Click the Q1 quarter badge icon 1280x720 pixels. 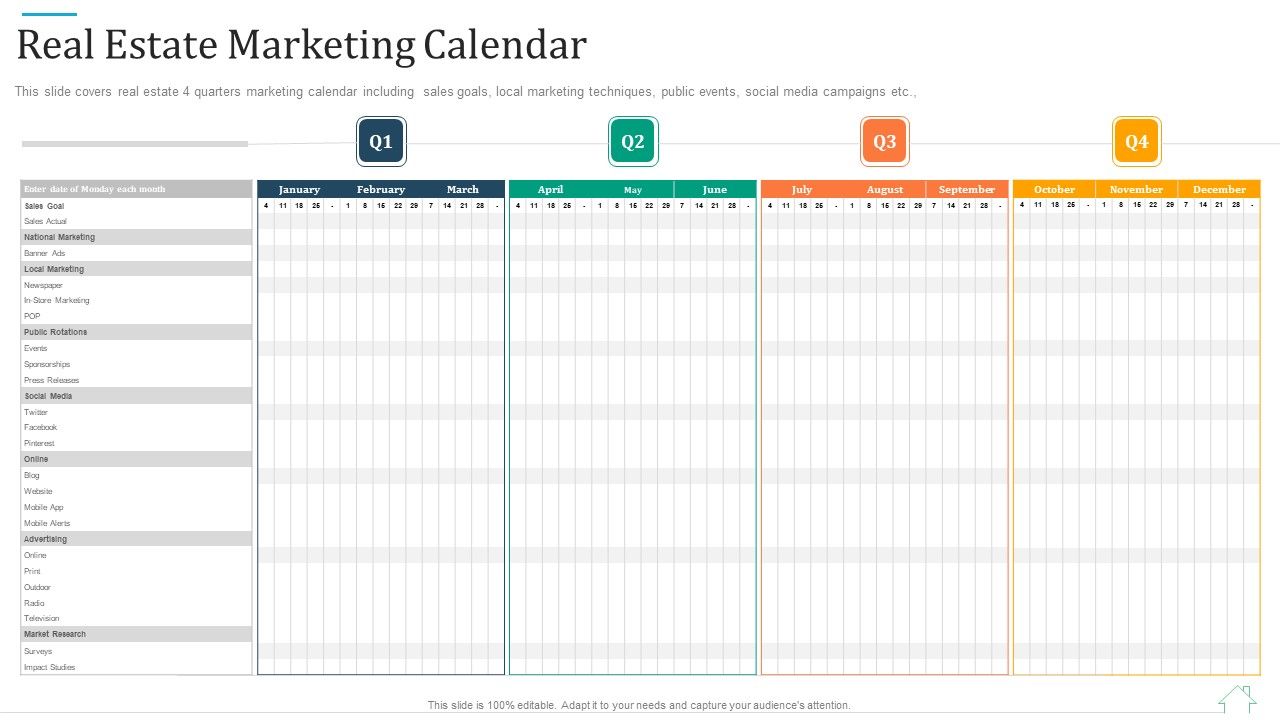click(x=381, y=141)
